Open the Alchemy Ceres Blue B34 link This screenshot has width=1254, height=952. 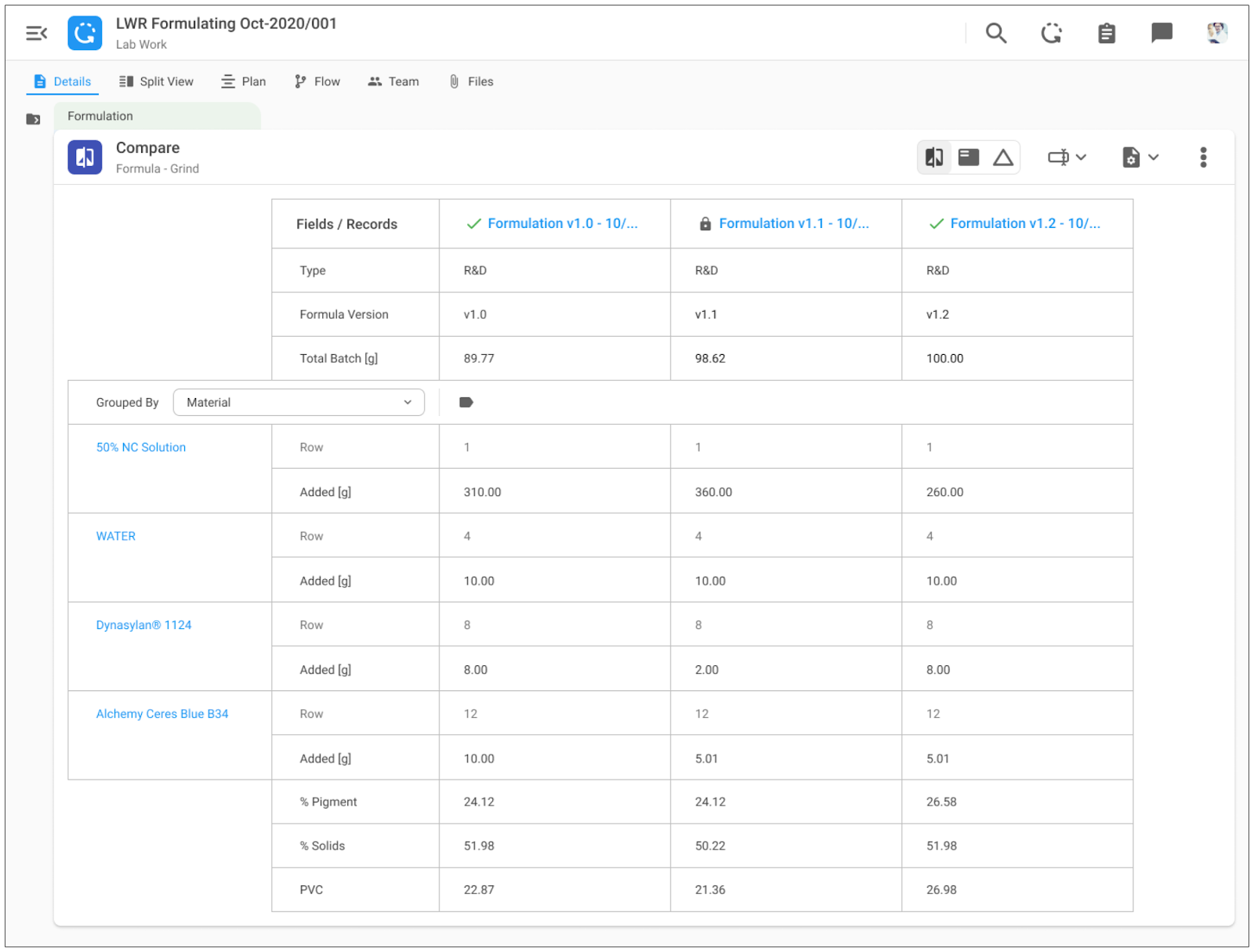click(x=162, y=714)
